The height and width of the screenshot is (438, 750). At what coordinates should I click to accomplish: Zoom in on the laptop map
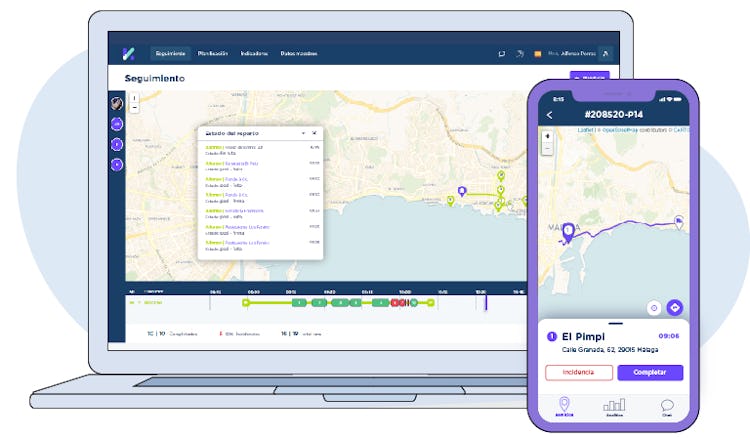(x=134, y=98)
